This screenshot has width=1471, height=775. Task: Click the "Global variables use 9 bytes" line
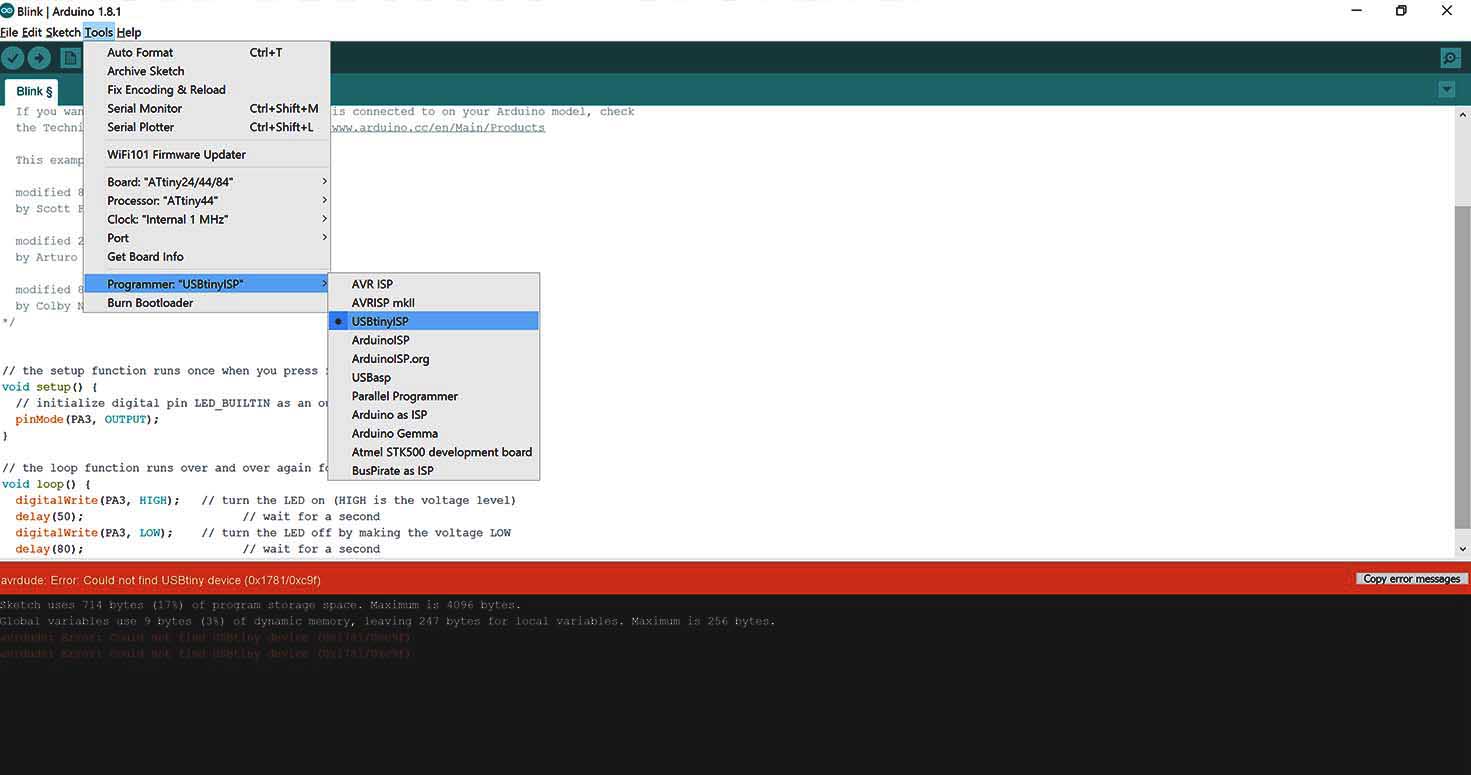tap(388, 621)
